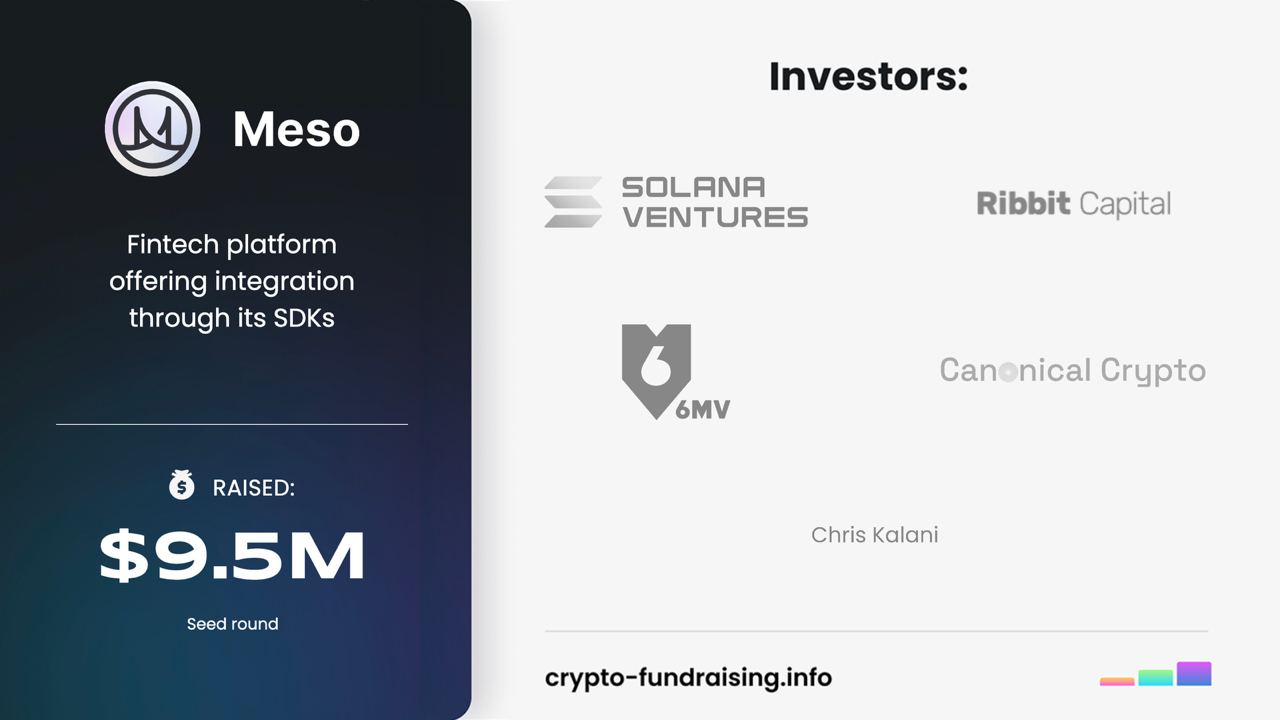Image resolution: width=1280 pixels, height=720 pixels.
Task: Click the Seed round label
Action: pos(232,624)
